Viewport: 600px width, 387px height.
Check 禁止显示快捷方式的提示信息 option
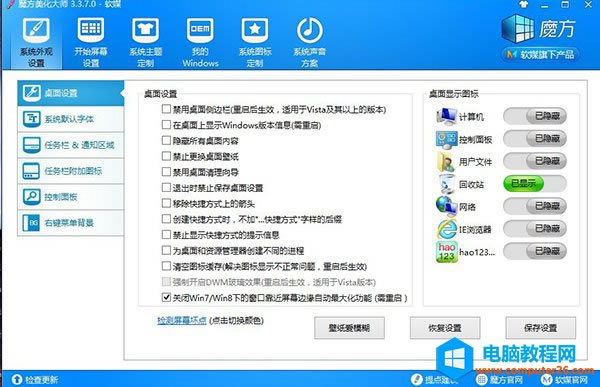coord(166,235)
